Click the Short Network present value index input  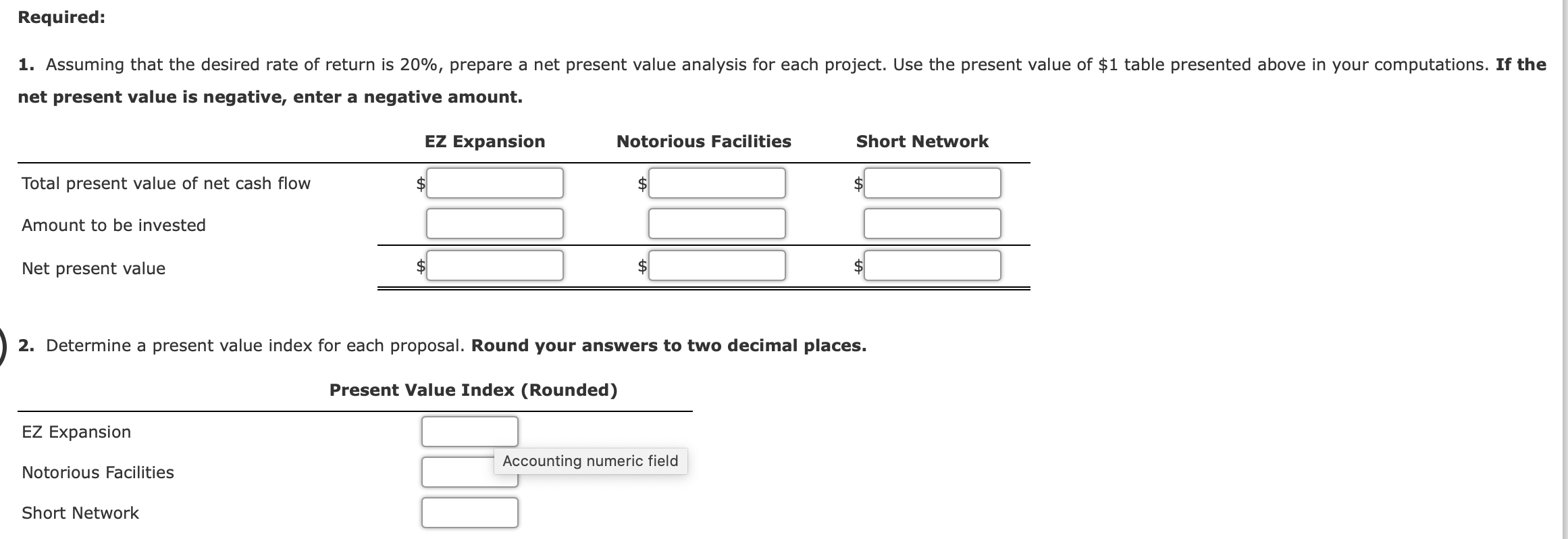(x=469, y=513)
